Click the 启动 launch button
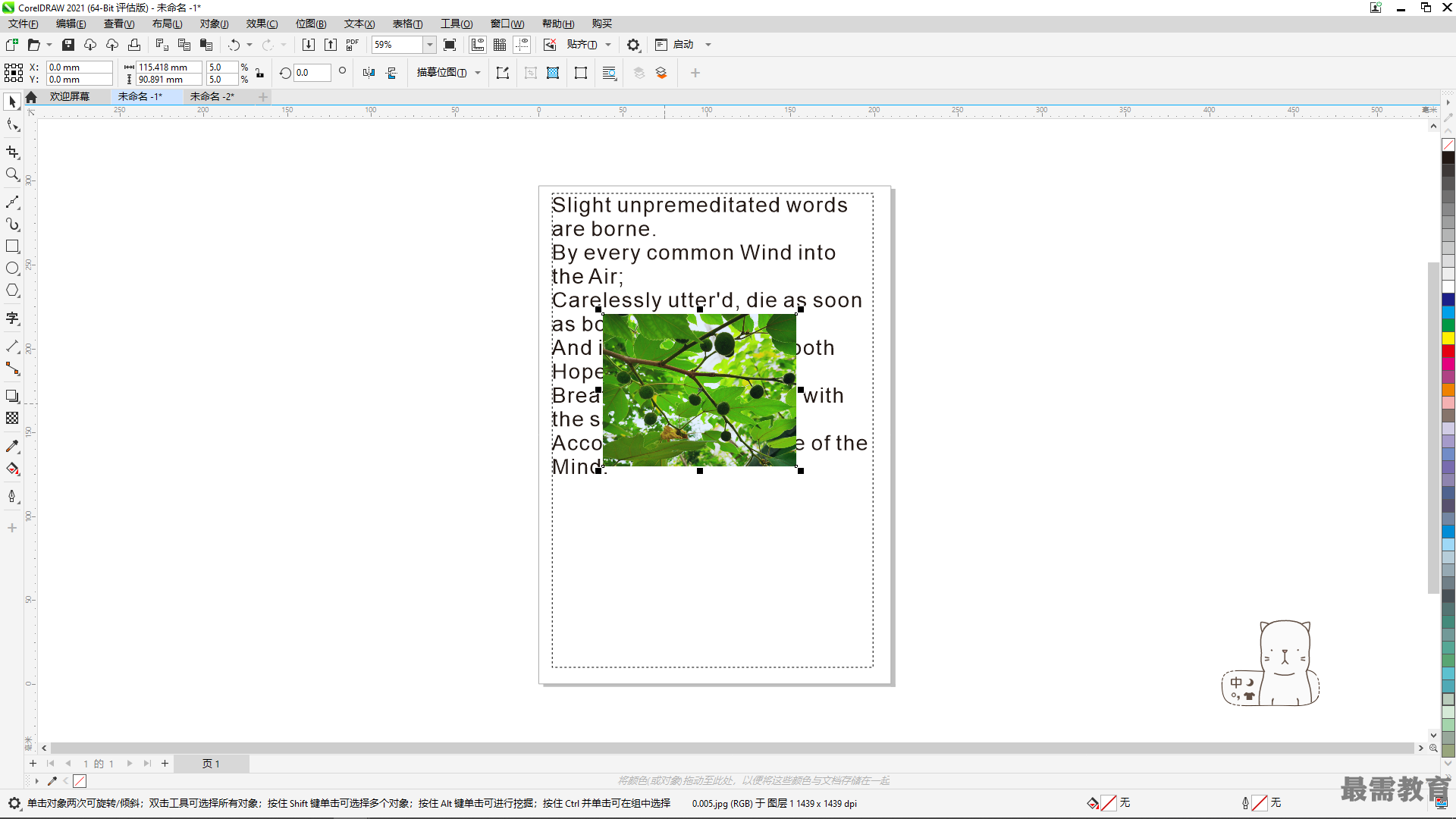Screen dimensions: 1456x819 tap(675, 45)
